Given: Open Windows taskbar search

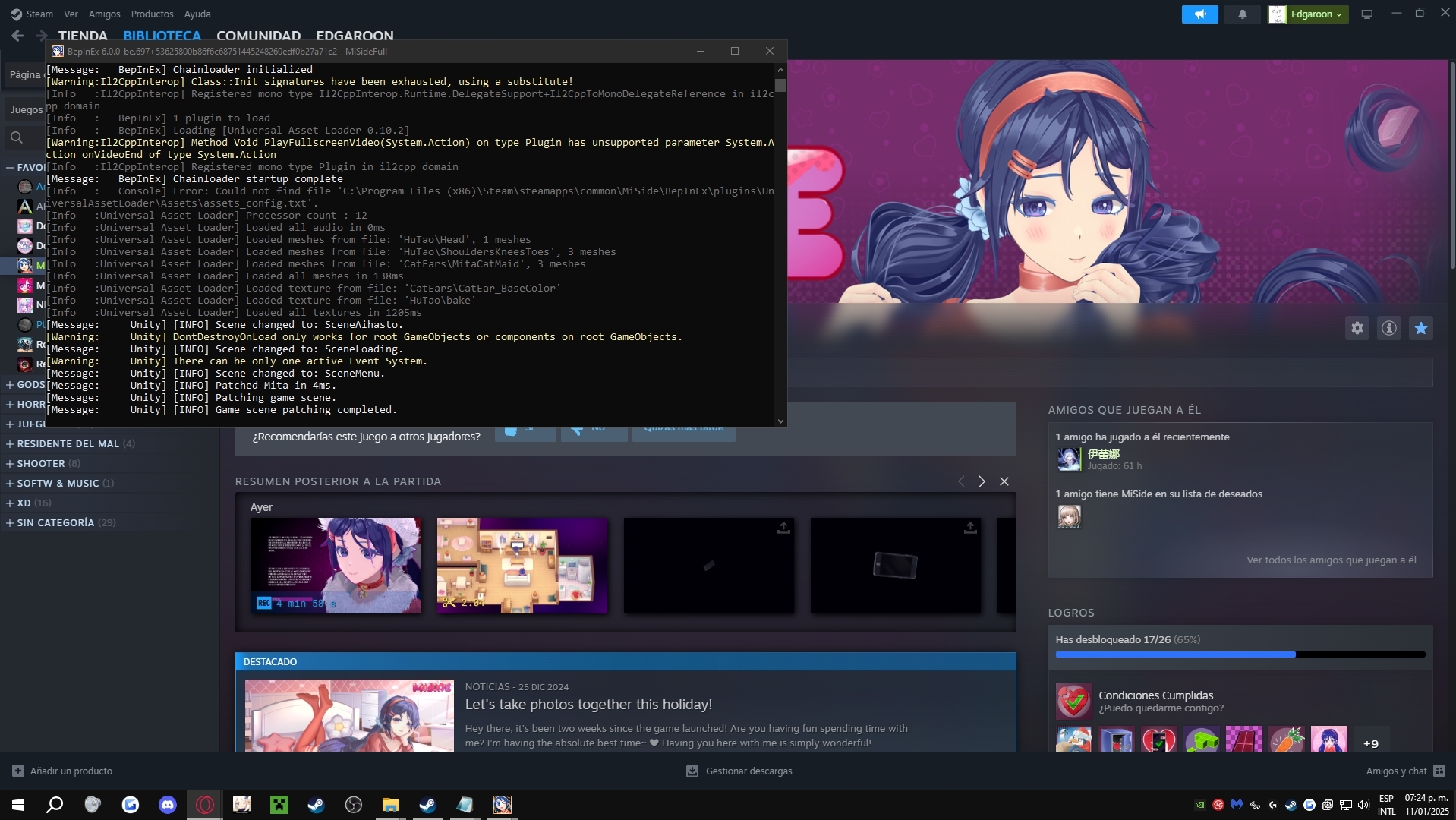Looking at the screenshot, I should tap(55, 805).
